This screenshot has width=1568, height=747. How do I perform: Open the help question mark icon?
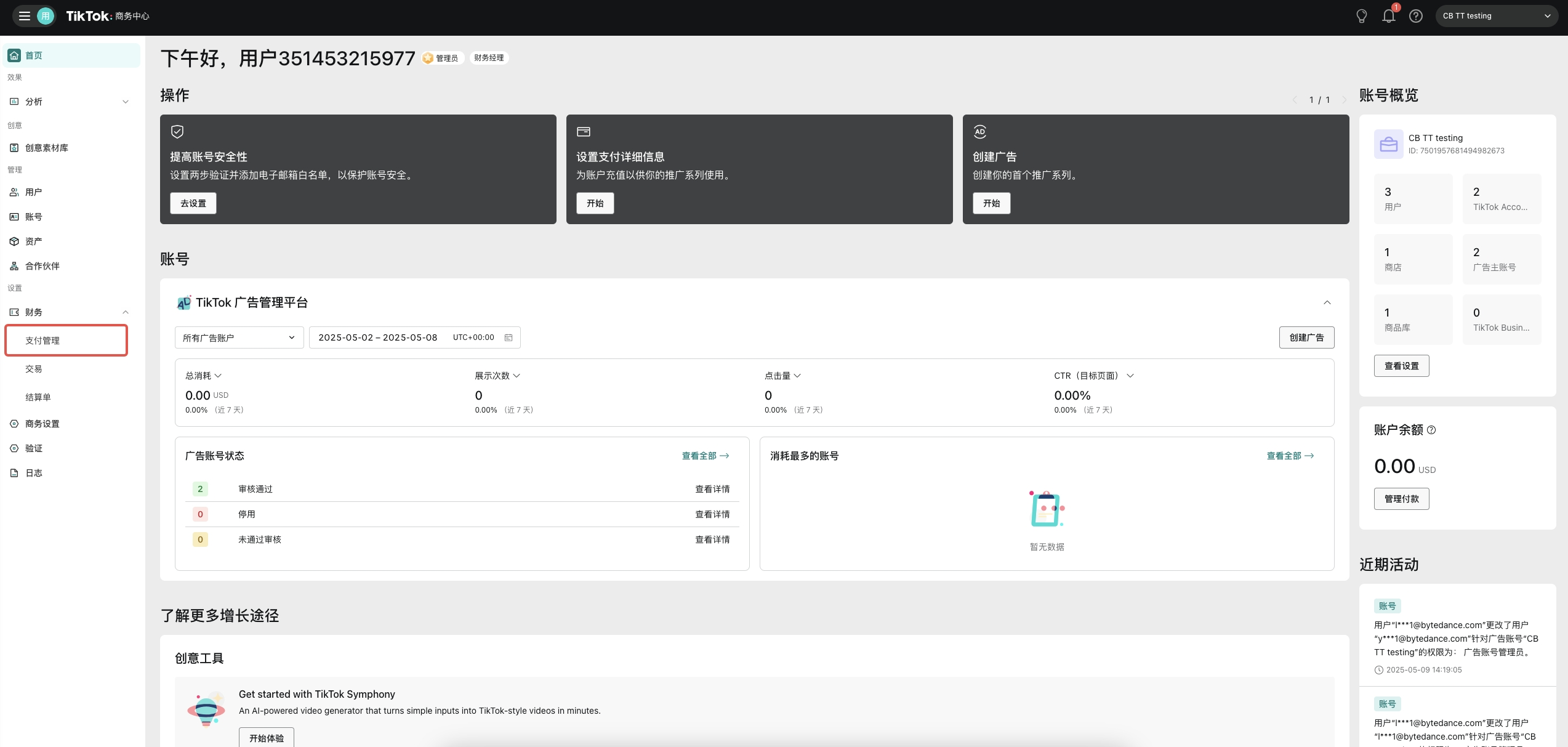coord(1416,17)
